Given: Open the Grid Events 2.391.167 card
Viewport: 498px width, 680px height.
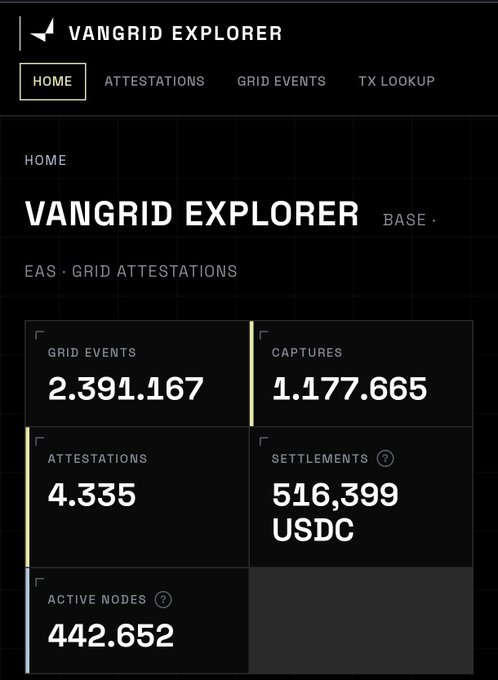Looking at the screenshot, I should coord(137,373).
